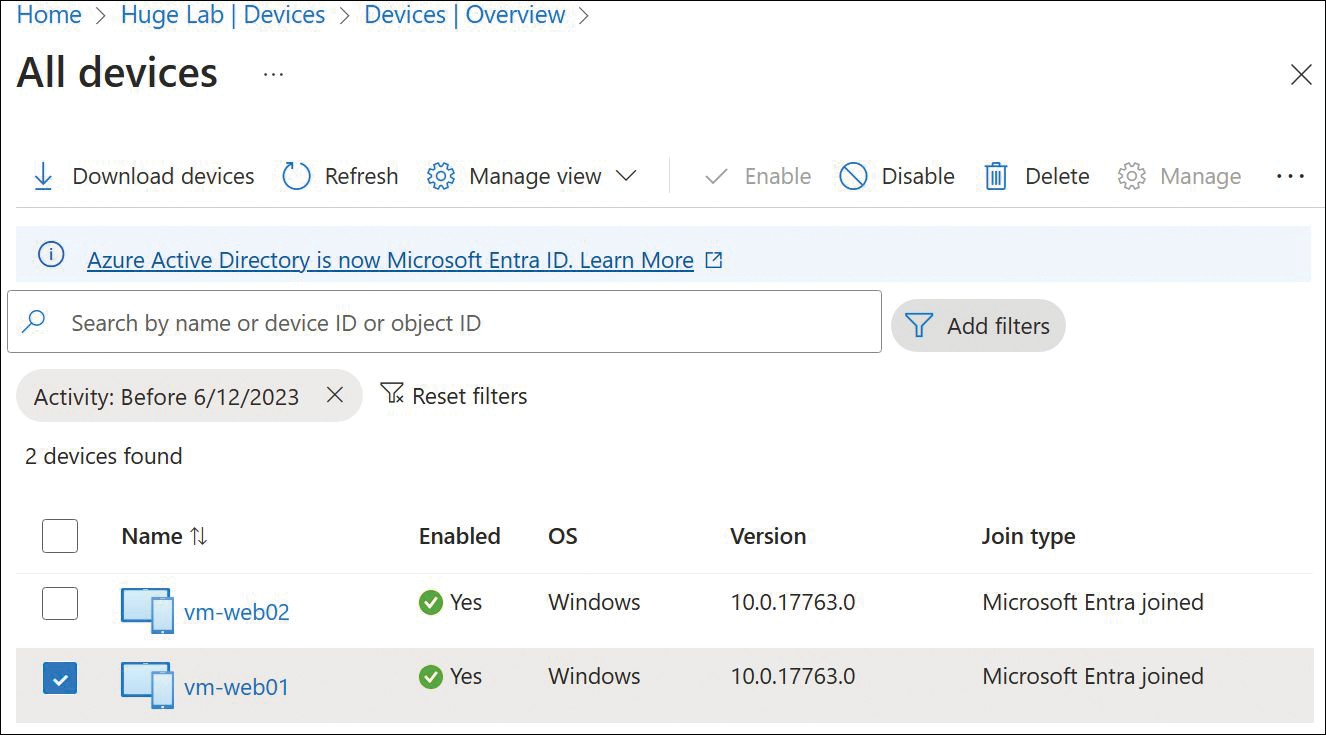Go to Home breadcrumb
Screen dimensions: 1326x735
[x=49, y=15]
